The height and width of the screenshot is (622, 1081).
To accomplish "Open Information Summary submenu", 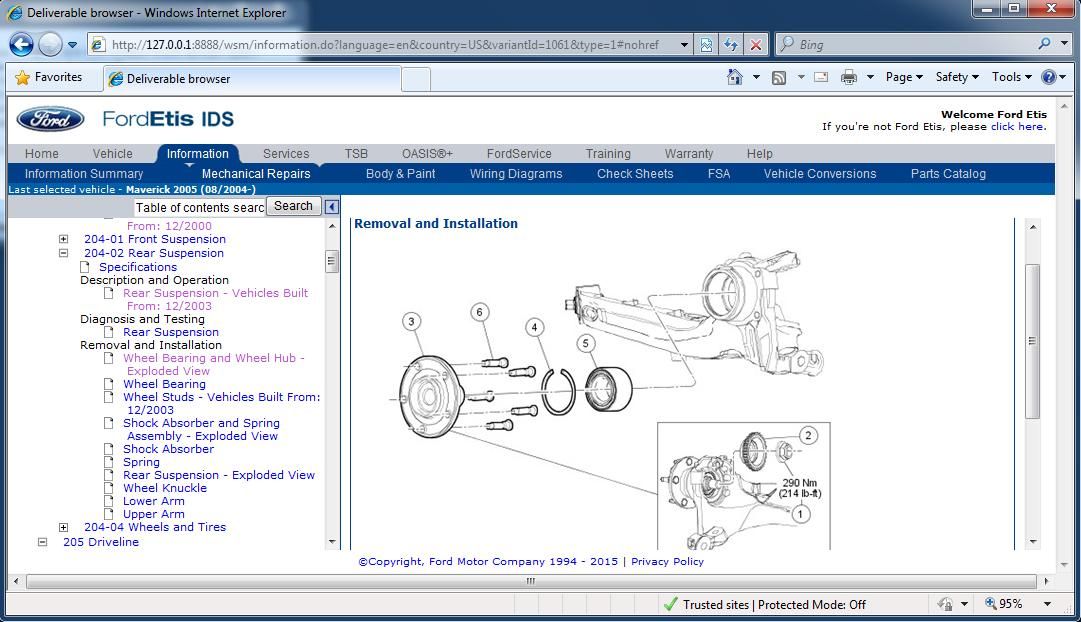I will coord(84,174).
